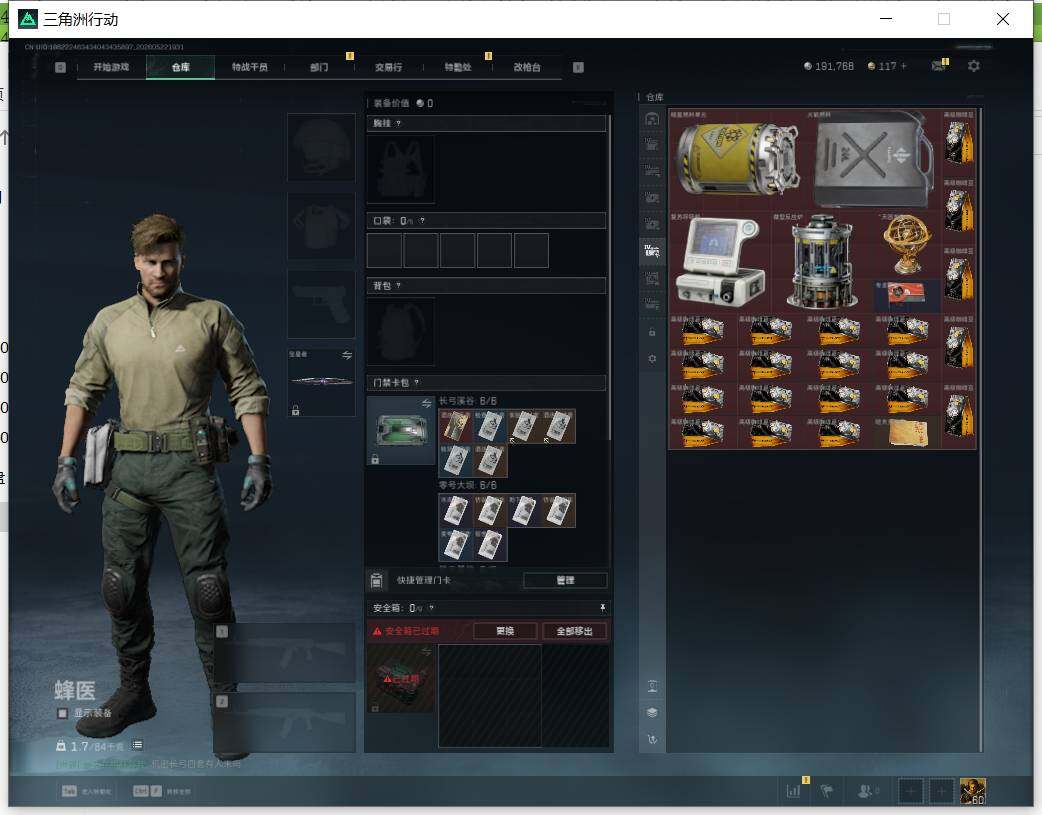Click the first plus squad slot
The height and width of the screenshot is (815, 1042).
click(x=910, y=791)
